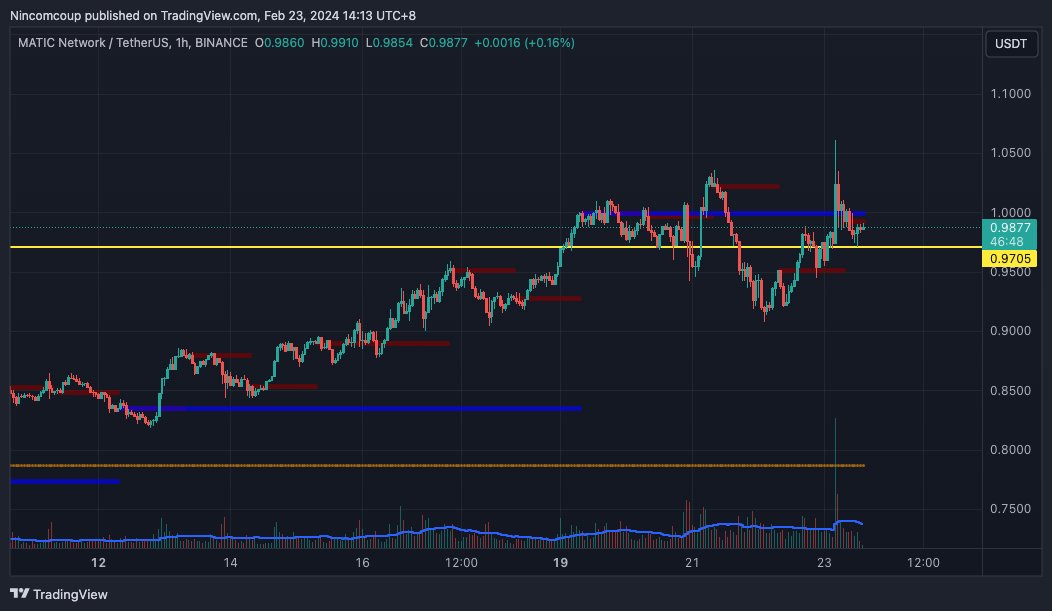The width and height of the screenshot is (1052, 611).
Task: Click the 1h interval in the chart legend
Action: click(181, 43)
